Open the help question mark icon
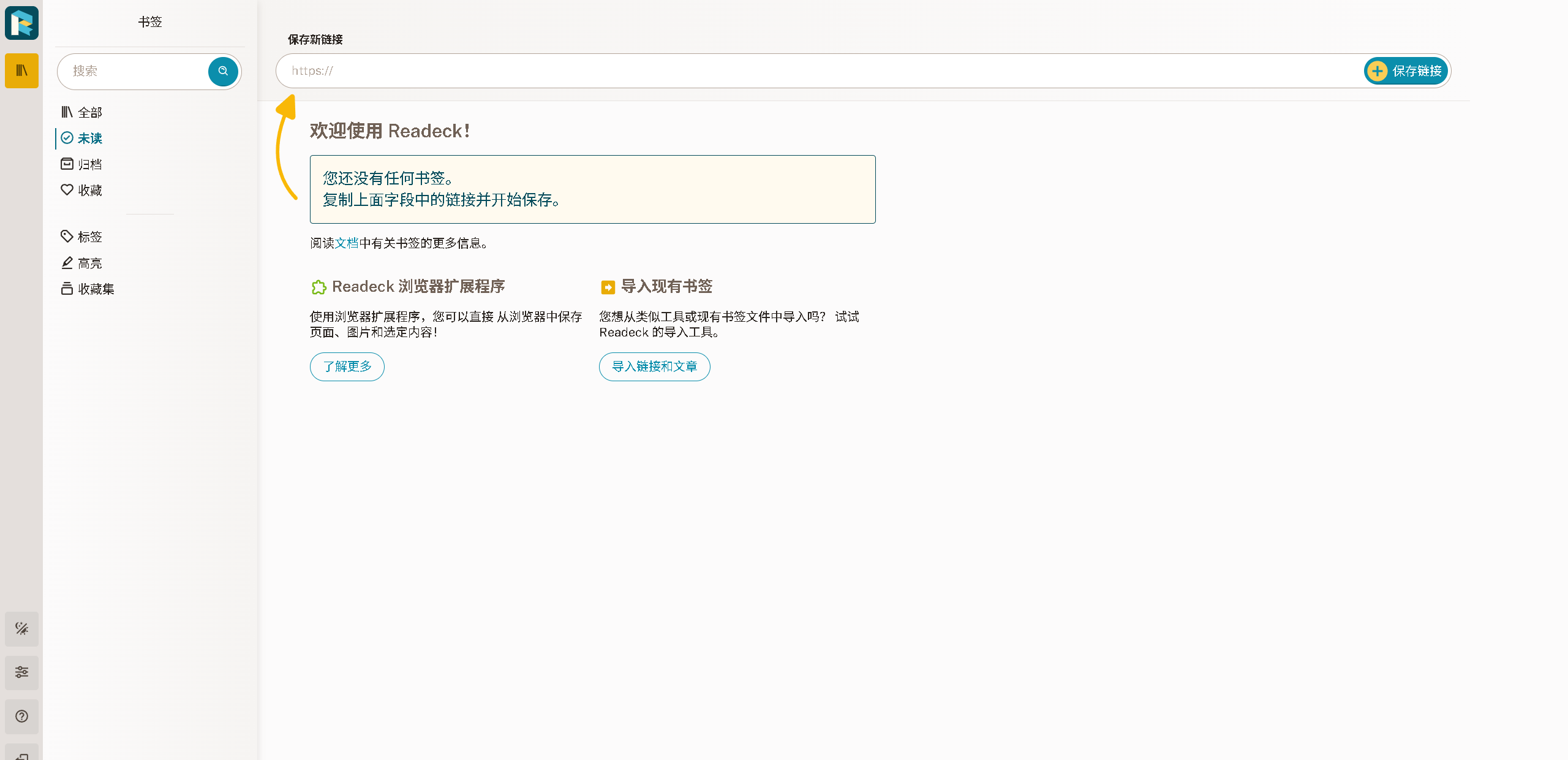 tap(21, 716)
